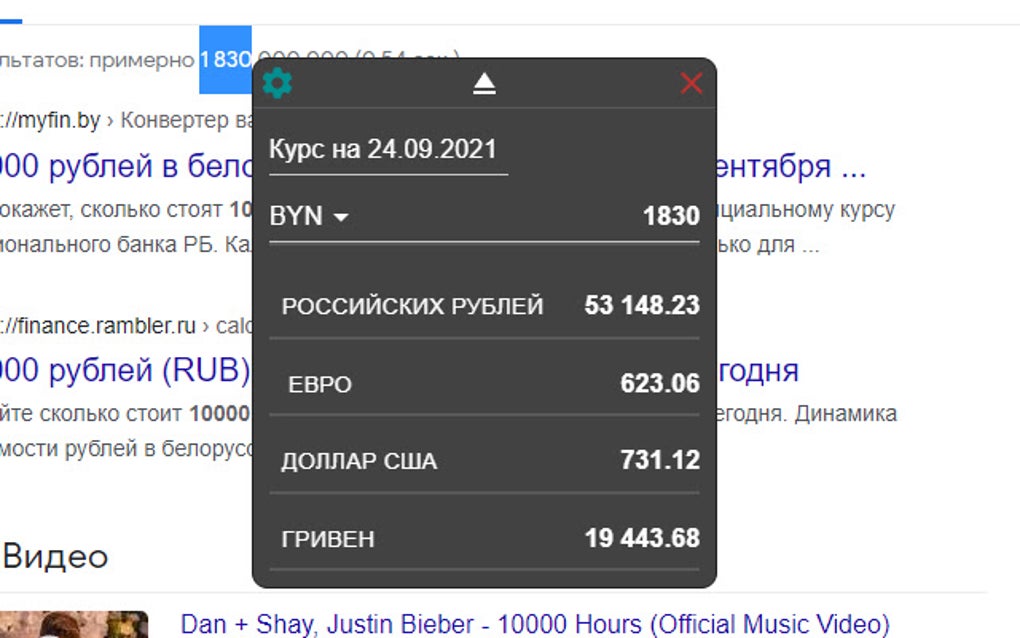Select the РОССИЙСКИХ РУБЛЕЙ conversion row

[414, 306]
